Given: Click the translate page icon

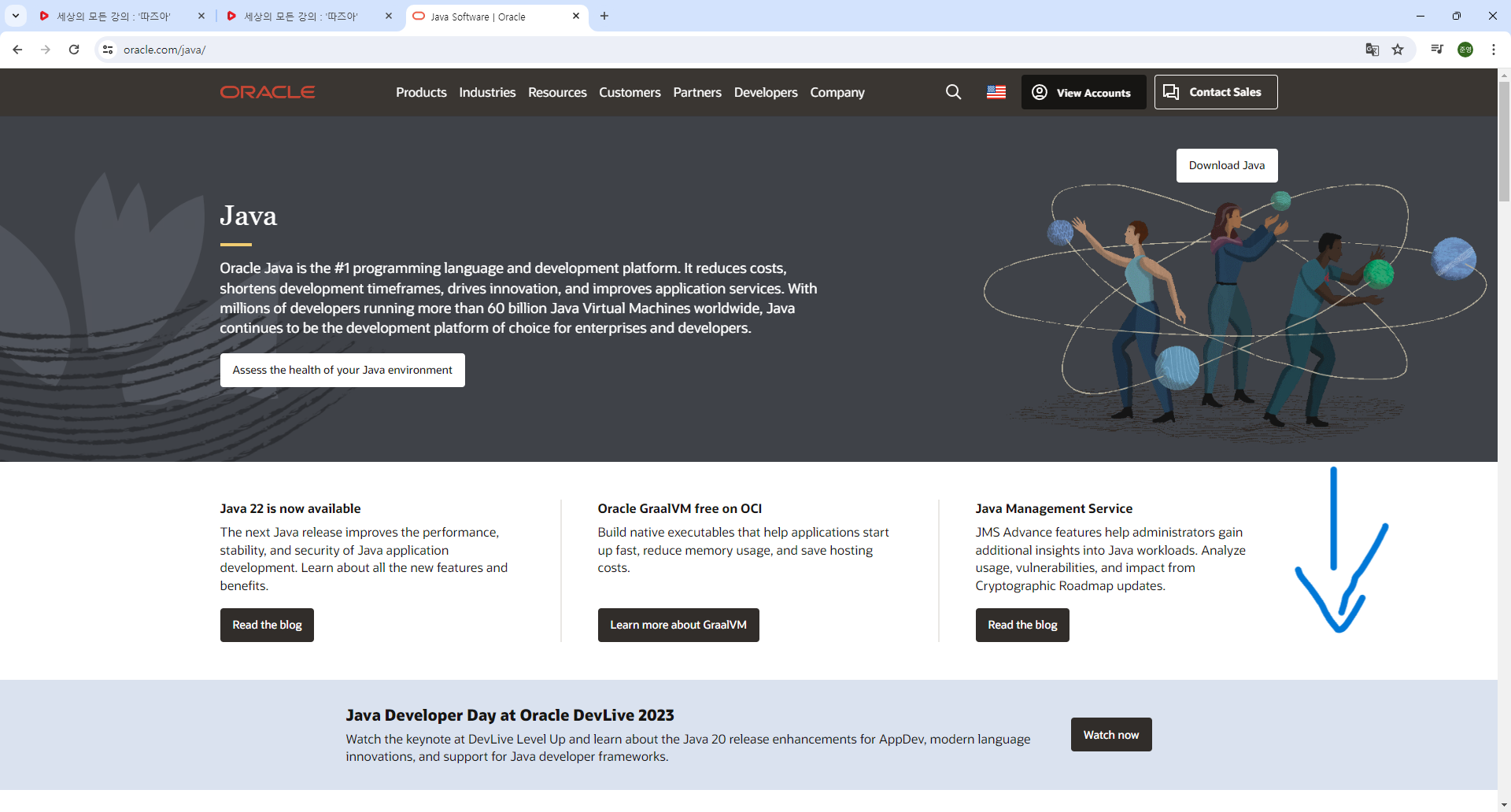Looking at the screenshot, I should [x=1372, y=50].
